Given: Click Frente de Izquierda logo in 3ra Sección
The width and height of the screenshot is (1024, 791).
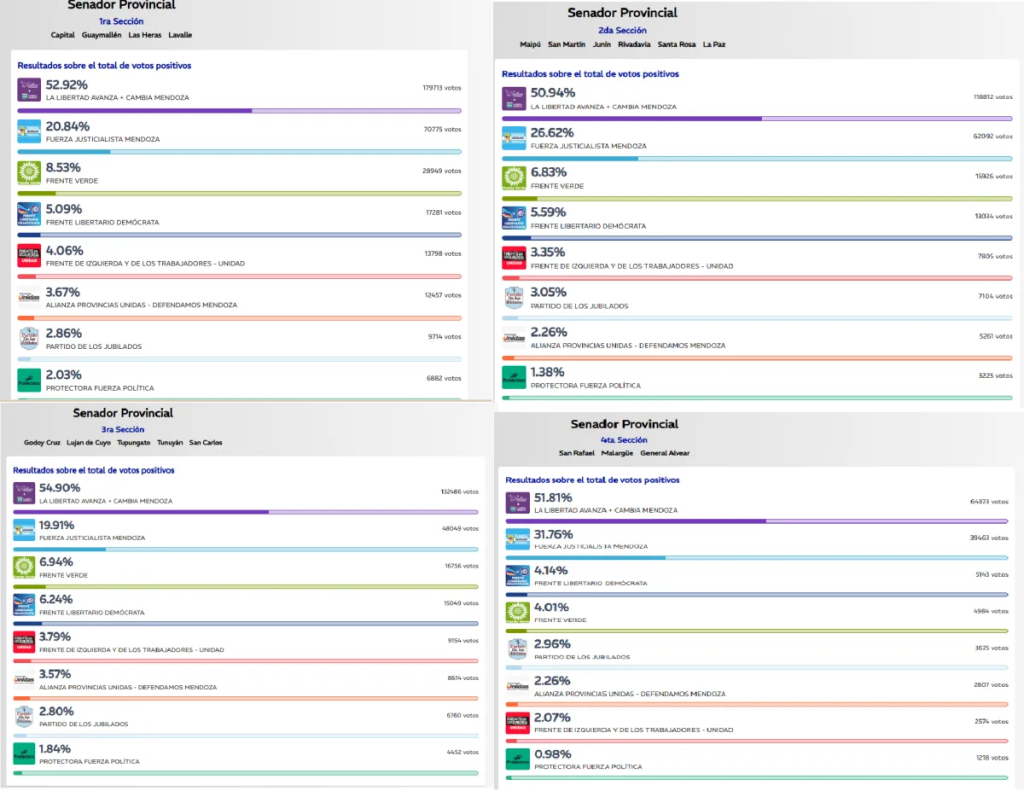Looking at the screenshot, I should (x=24, y=642).
